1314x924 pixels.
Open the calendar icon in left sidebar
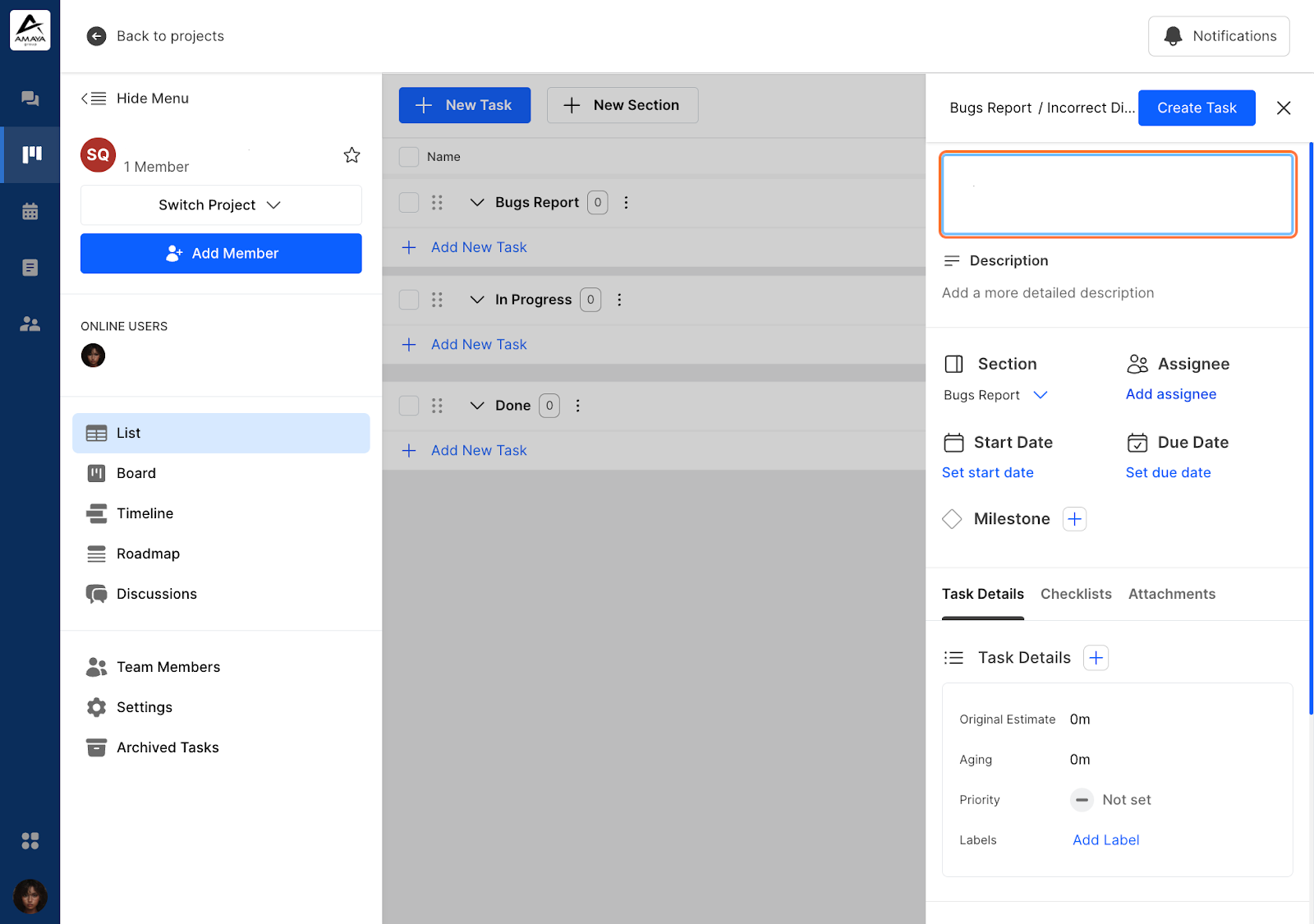click(30, 211)
